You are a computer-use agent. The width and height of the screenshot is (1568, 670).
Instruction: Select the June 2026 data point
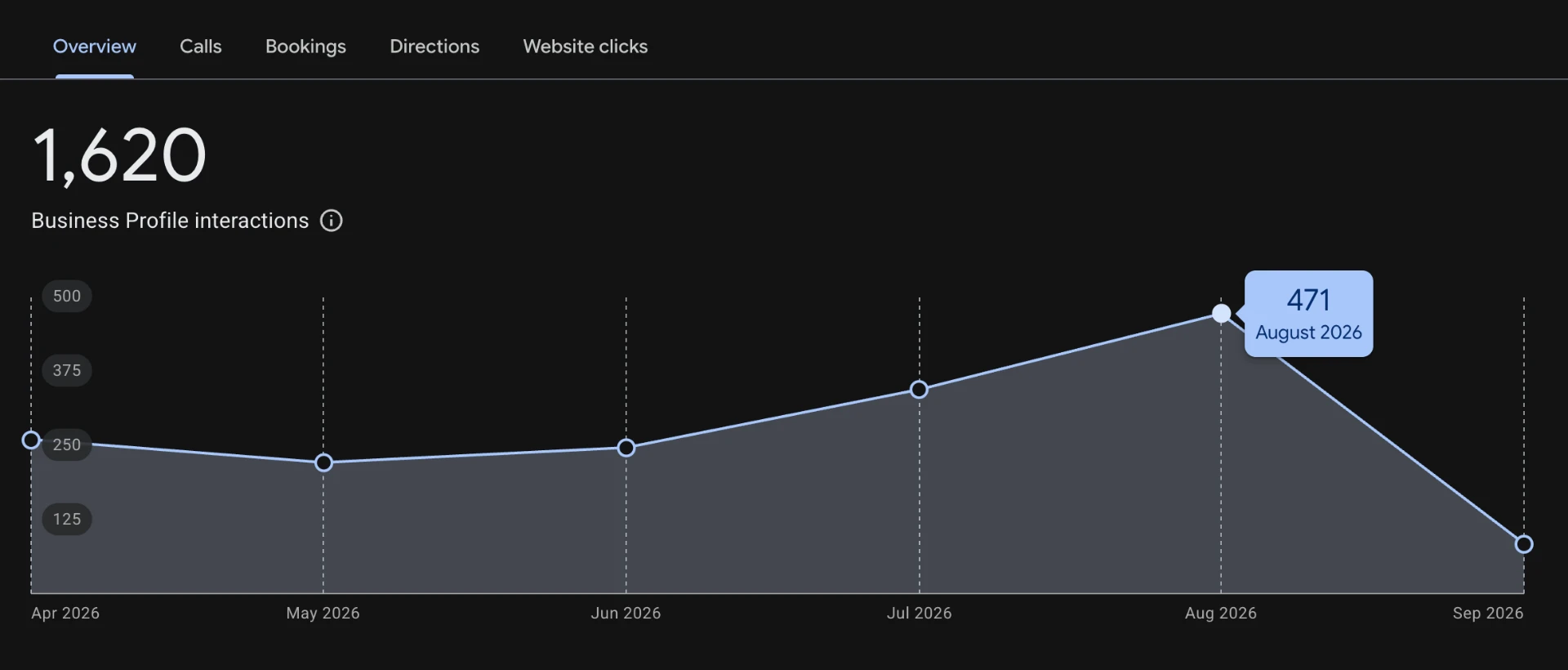[x=626, y=448]
